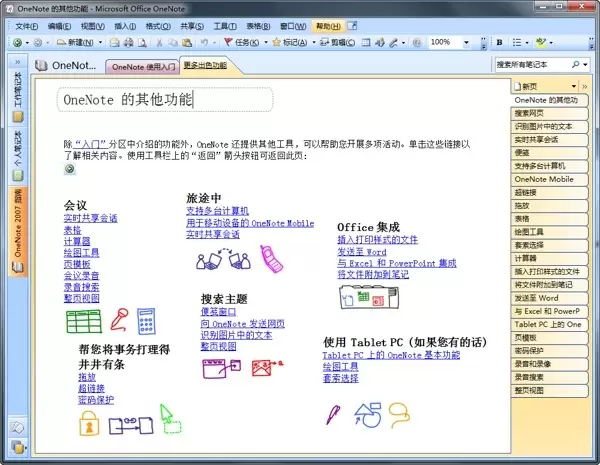The width and height of the screenshot is (600, 465).
Task: Open 用于移动设备的 OneNote Mobile link
Action: click(x=250, y=223)
